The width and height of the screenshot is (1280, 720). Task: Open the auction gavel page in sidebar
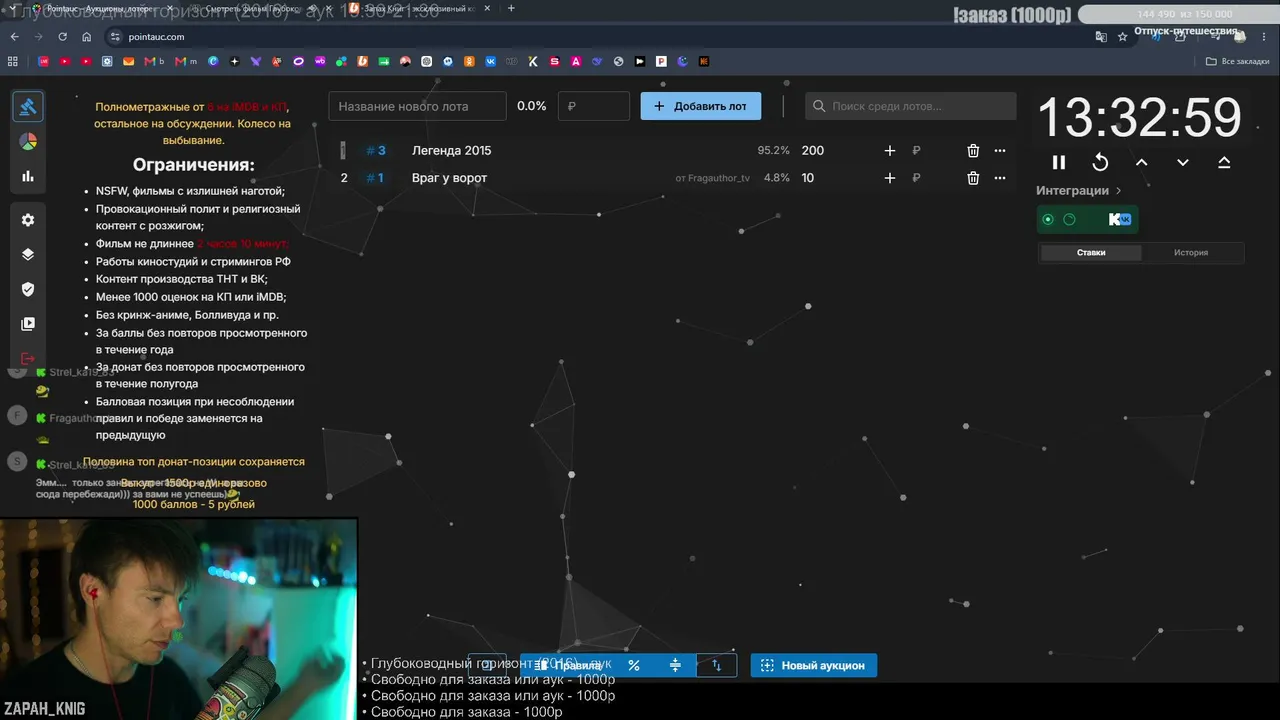point(28,106)
